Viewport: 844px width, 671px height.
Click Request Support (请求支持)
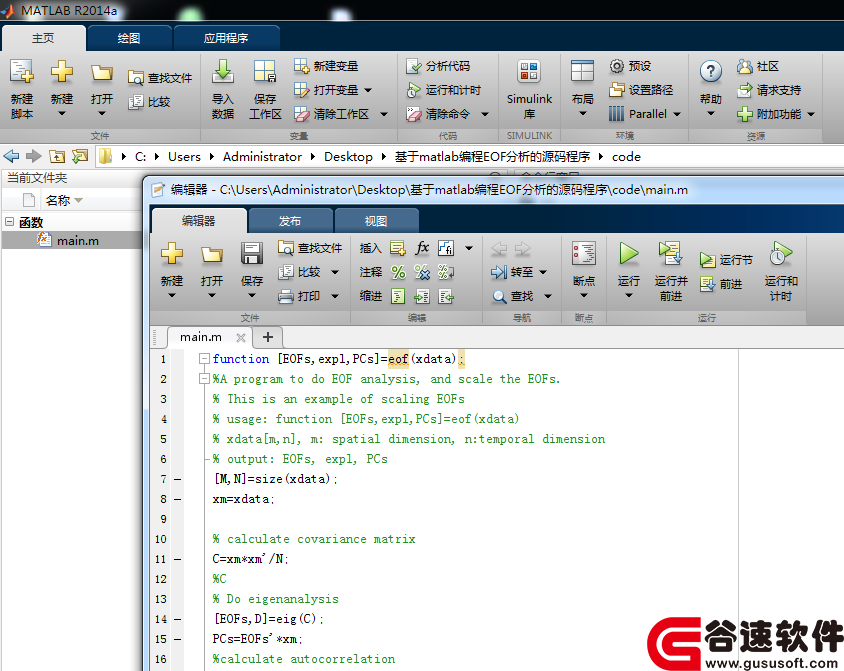pos(769,90)
